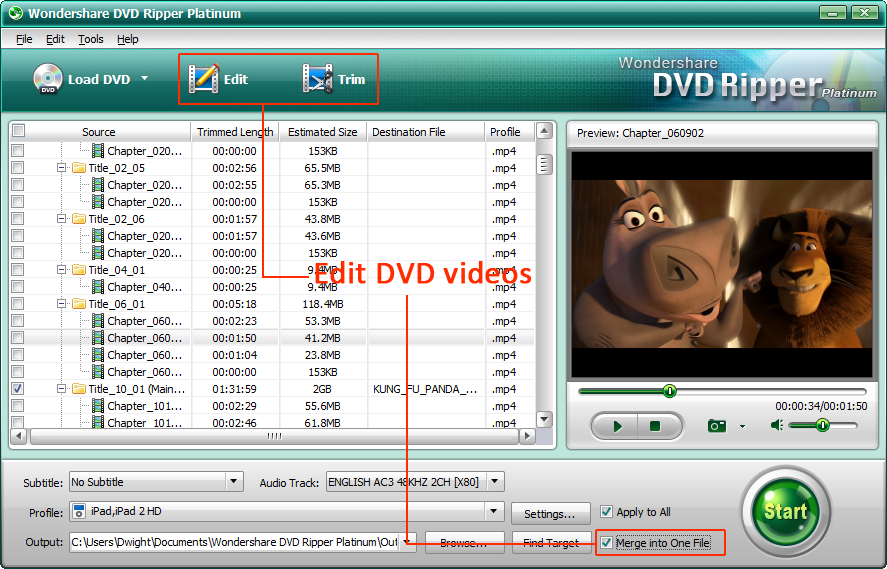Mute audio with the speaker icon
The image size is (887, 569).
point(777,425)
